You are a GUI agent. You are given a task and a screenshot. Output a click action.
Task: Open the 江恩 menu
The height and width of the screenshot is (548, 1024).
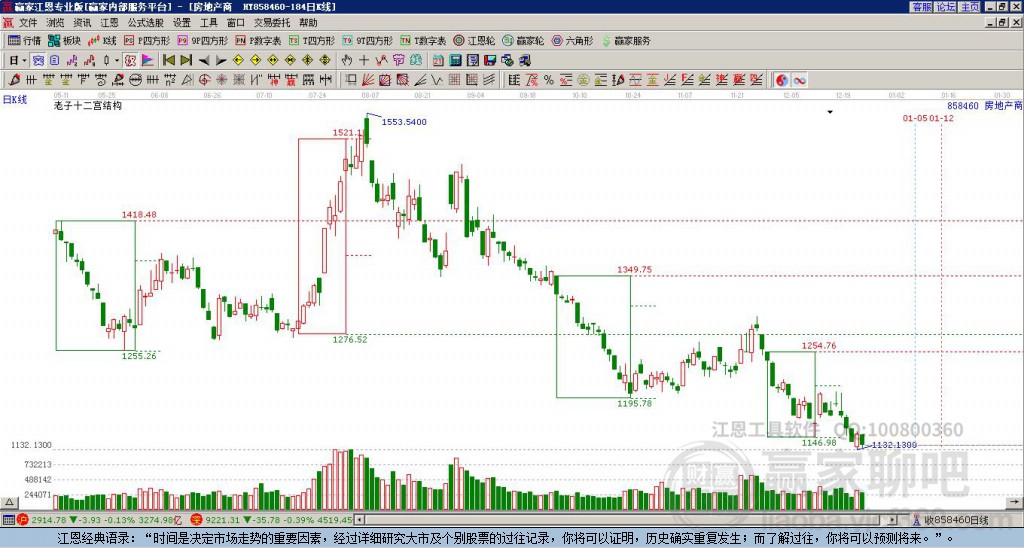[x=109, y=23]
